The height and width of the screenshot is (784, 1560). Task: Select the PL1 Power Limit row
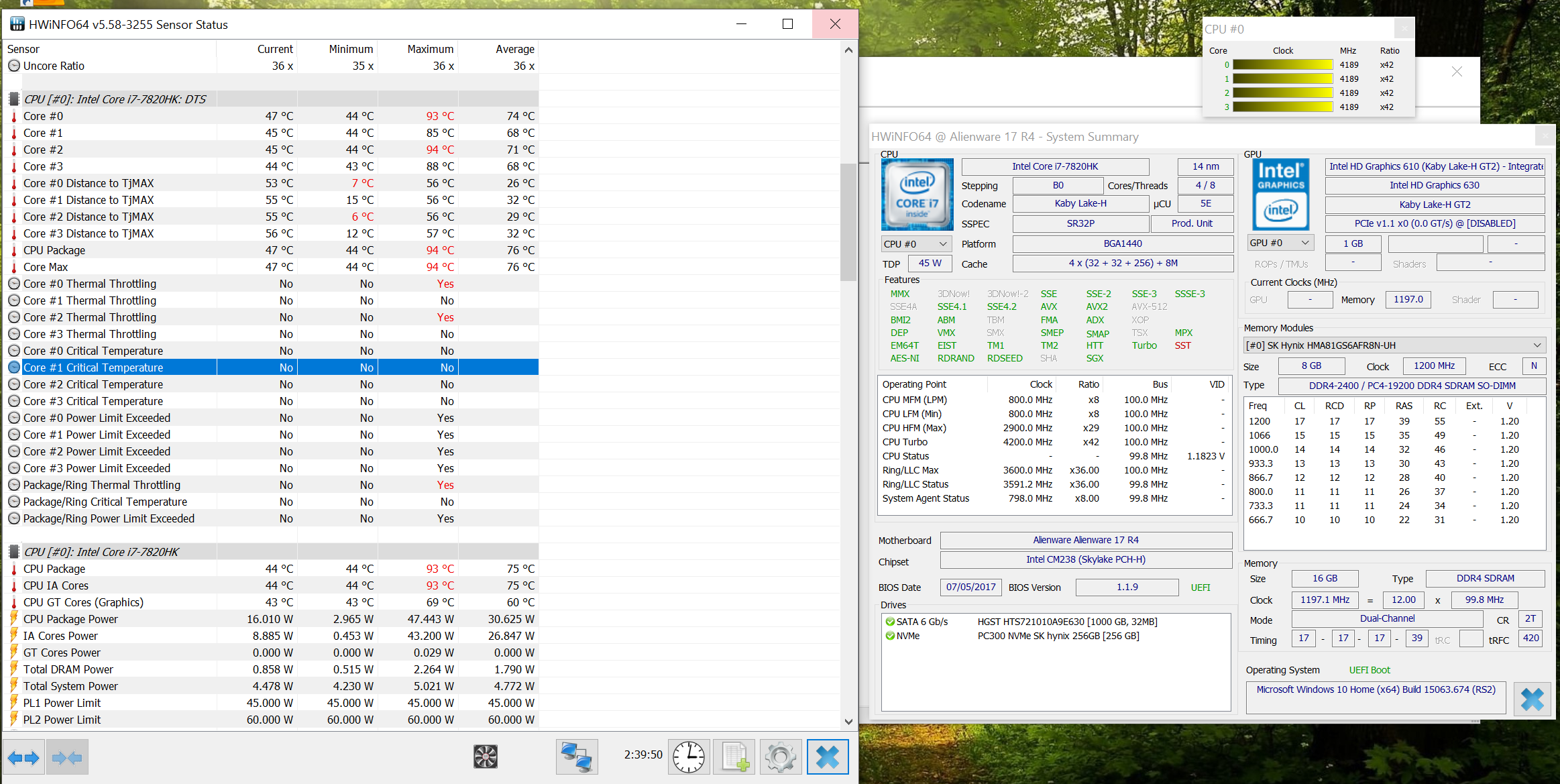click(271, 703)
